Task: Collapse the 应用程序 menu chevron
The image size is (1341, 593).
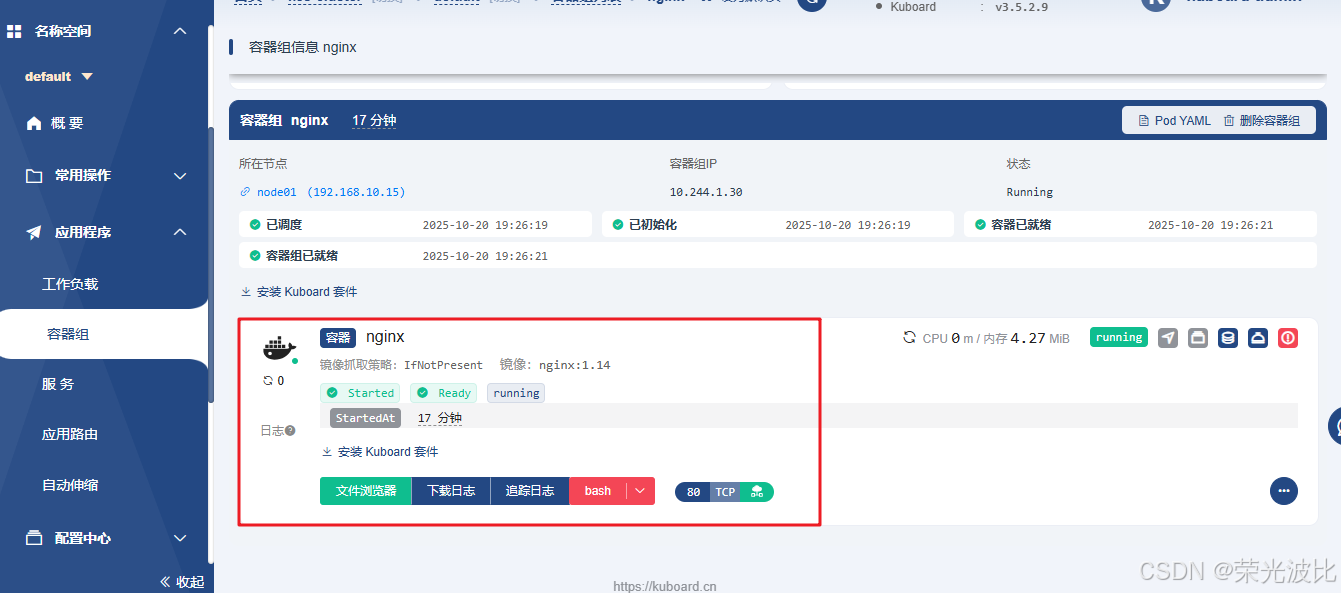Action: pyautogui.click(x=180, y=232)
